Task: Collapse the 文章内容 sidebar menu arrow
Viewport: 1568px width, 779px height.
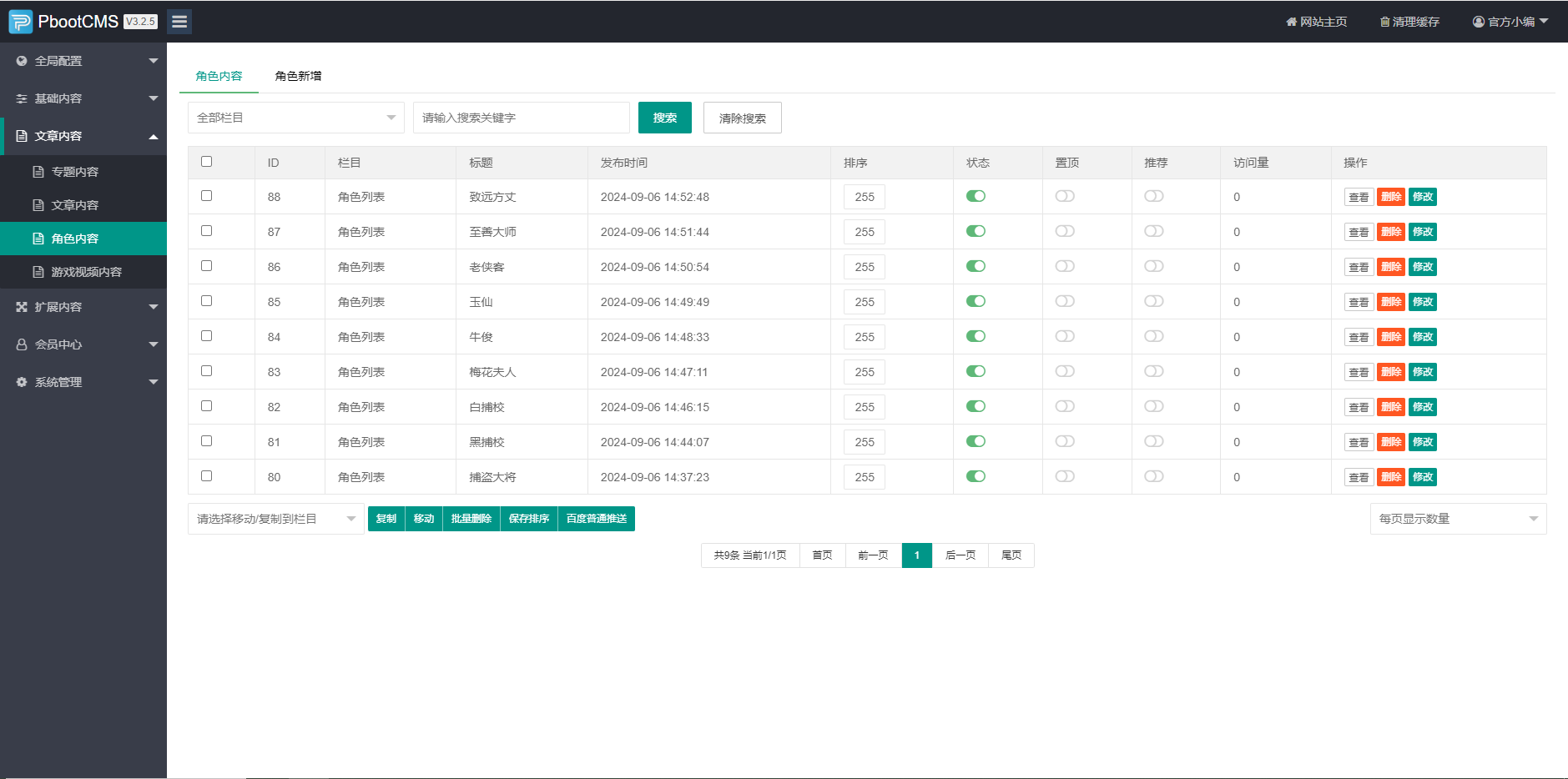Action: [x=154, y=136]
